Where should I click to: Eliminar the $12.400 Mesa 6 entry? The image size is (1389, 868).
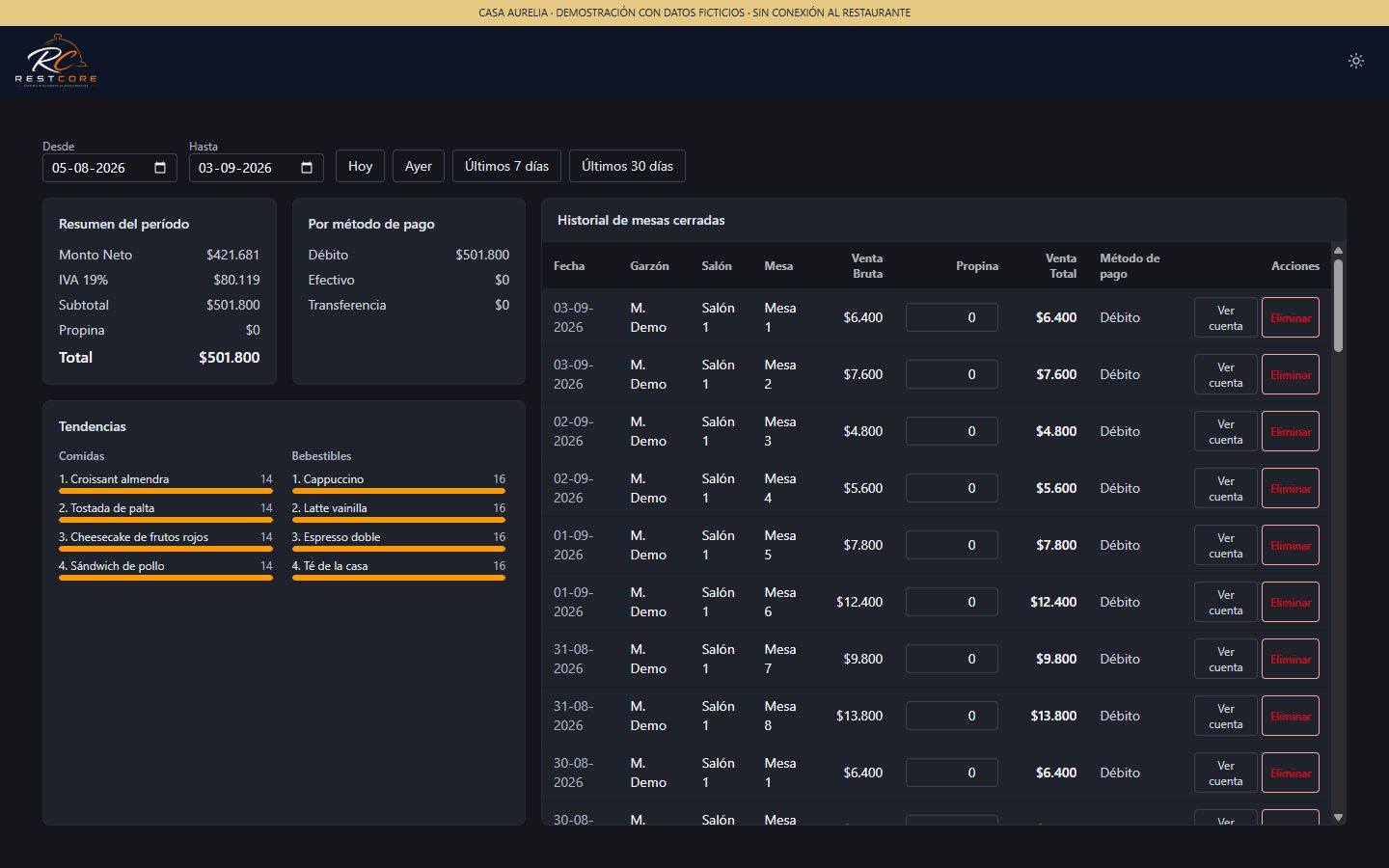click(x=1290, y=602)
